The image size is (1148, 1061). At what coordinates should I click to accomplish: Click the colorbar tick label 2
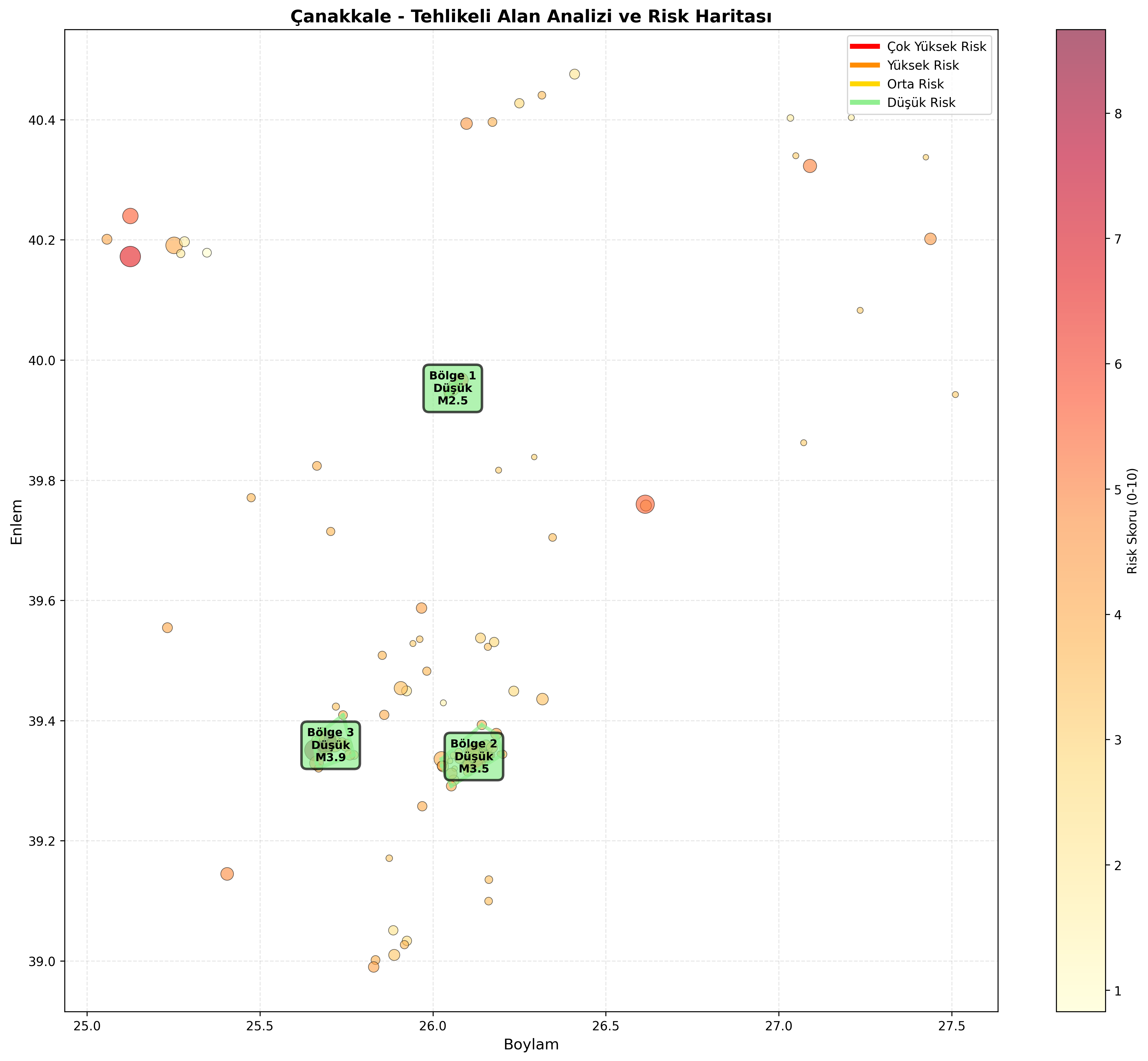[x=1117, y=865]
